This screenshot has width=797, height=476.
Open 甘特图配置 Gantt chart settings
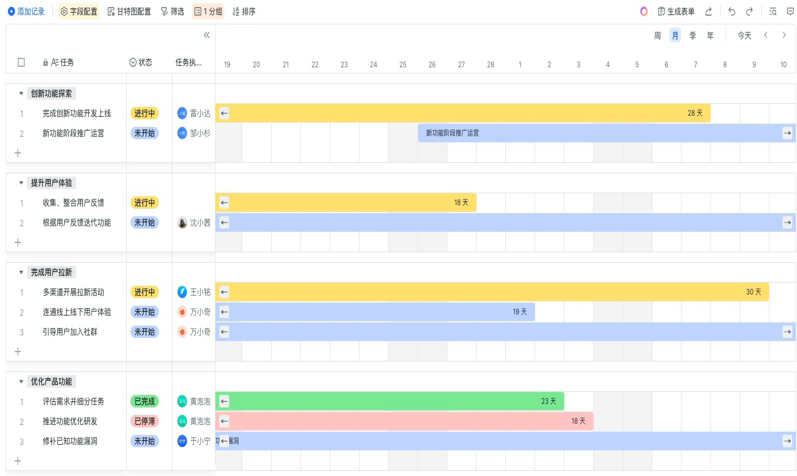(x=129, y=12)
